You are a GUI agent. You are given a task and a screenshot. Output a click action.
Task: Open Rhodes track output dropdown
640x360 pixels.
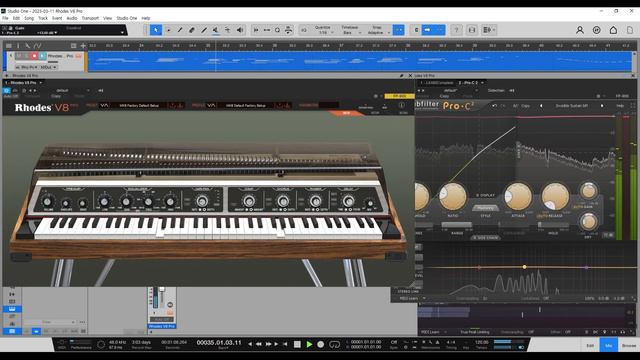coord(49,67)
